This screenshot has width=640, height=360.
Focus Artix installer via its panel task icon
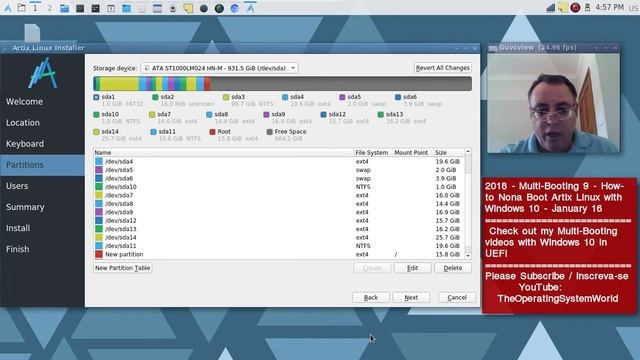(250, 8)
